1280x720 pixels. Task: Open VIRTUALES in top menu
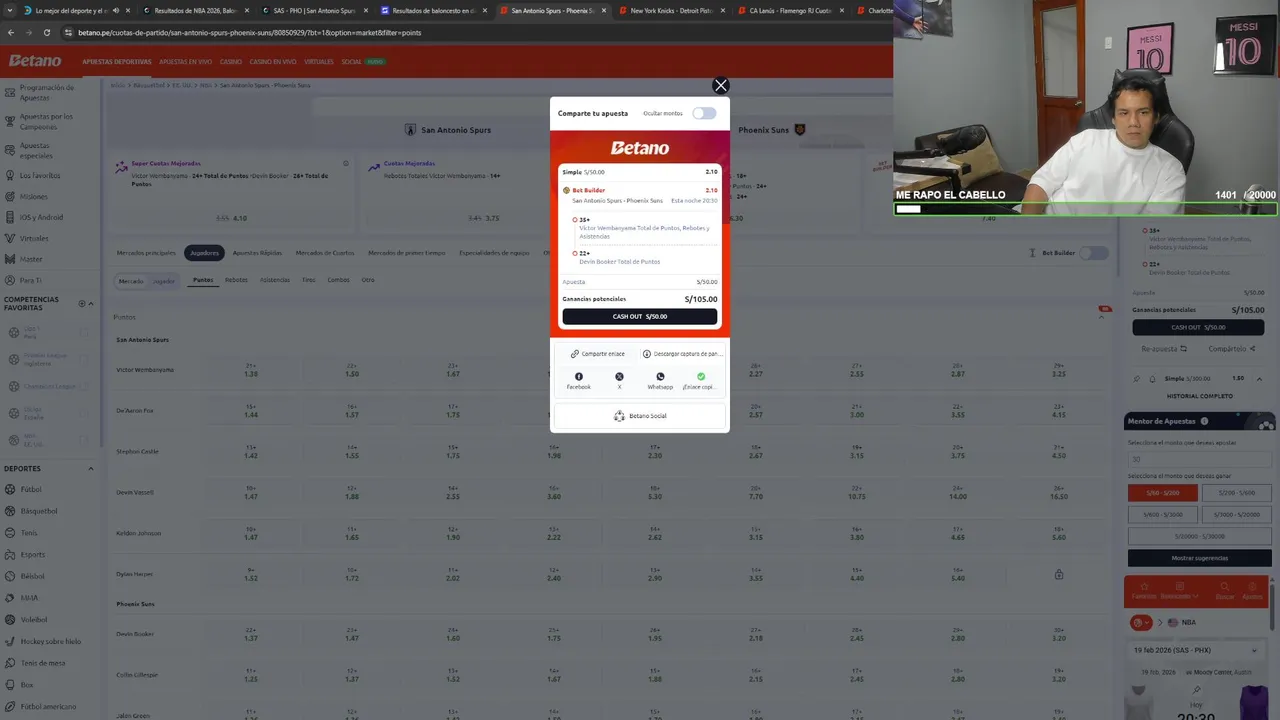pyautogui.click(x=319, y=62)
